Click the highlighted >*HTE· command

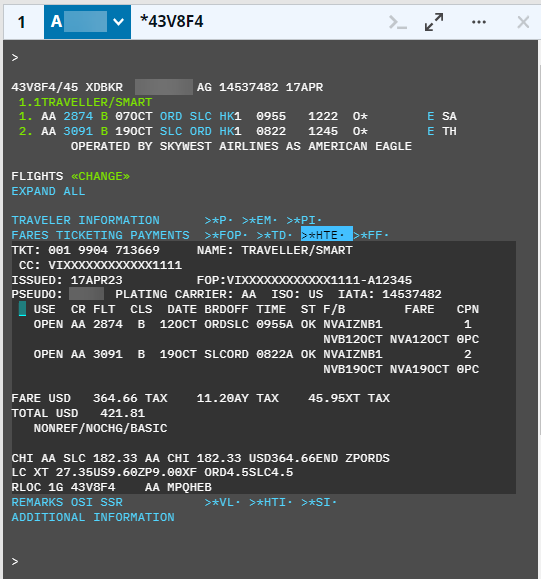(326, 234)
